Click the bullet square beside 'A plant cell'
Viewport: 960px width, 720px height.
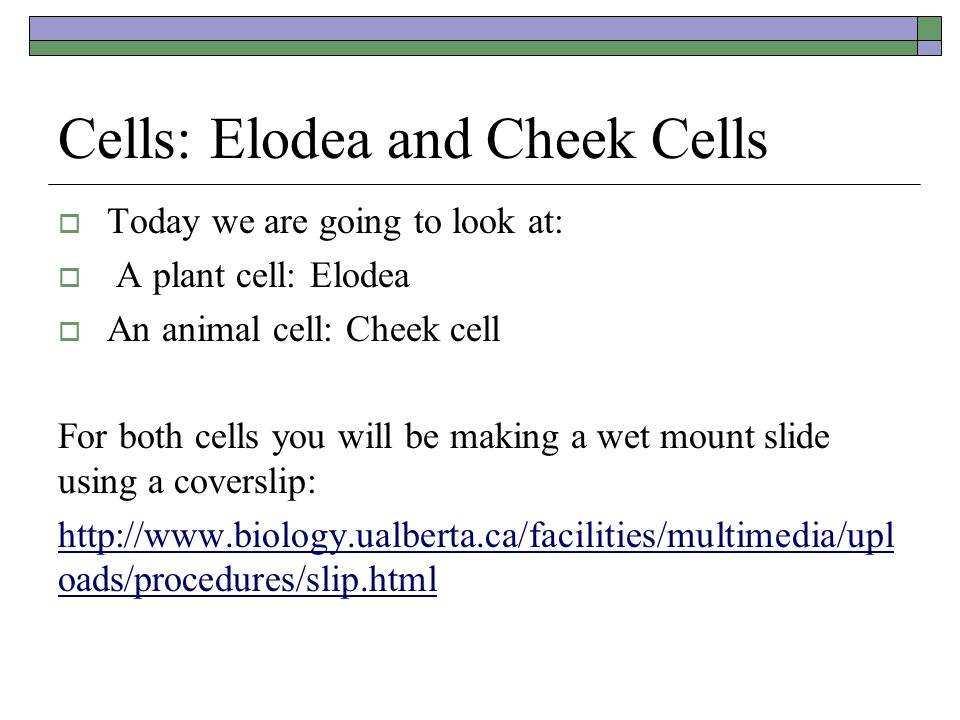pyautogui.click(x=70, y=277)
